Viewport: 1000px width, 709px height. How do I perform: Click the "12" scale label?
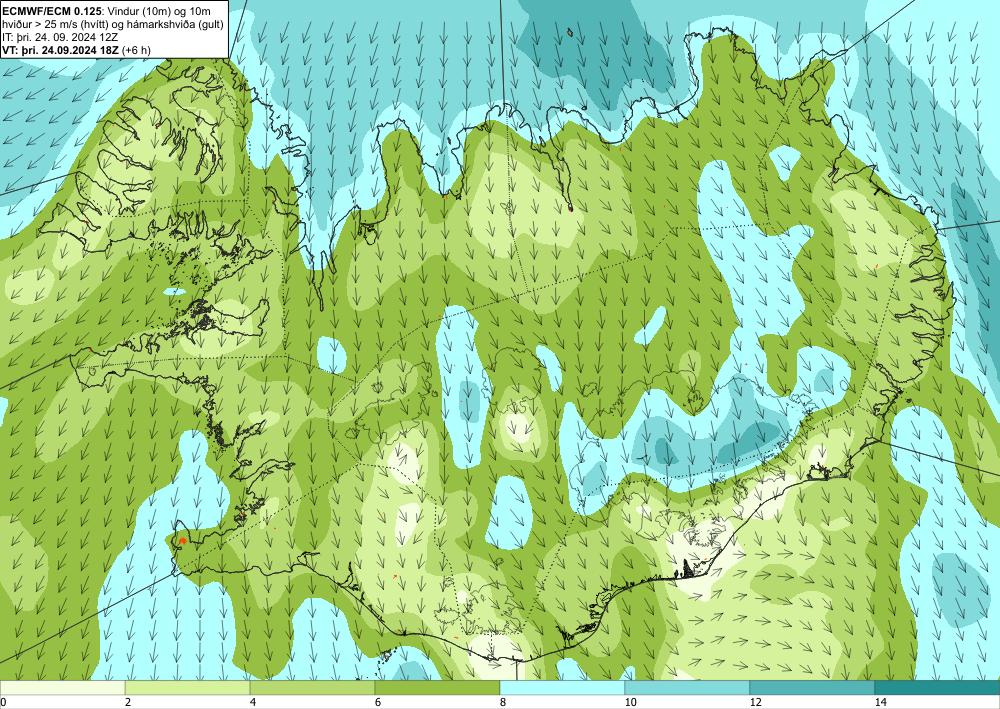tap(756, 702)
